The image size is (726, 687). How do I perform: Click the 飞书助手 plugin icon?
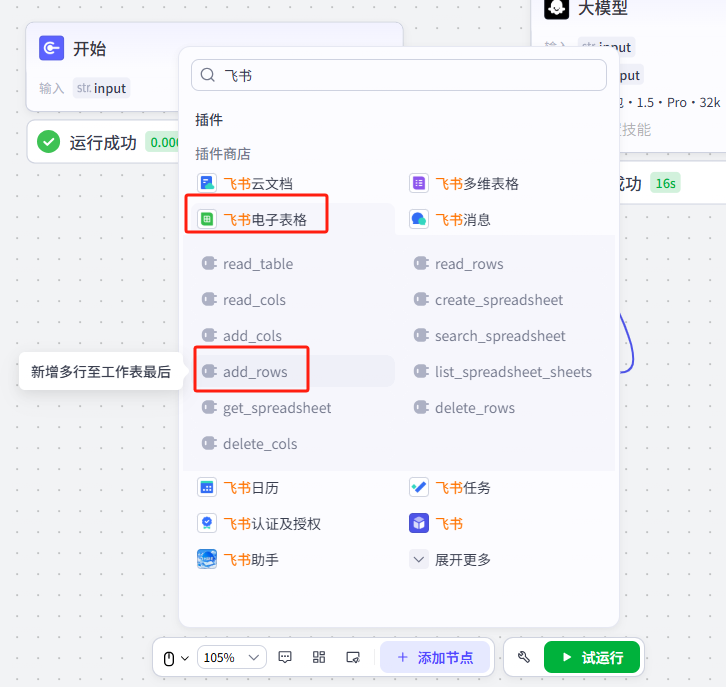click(x=207, y=559)
